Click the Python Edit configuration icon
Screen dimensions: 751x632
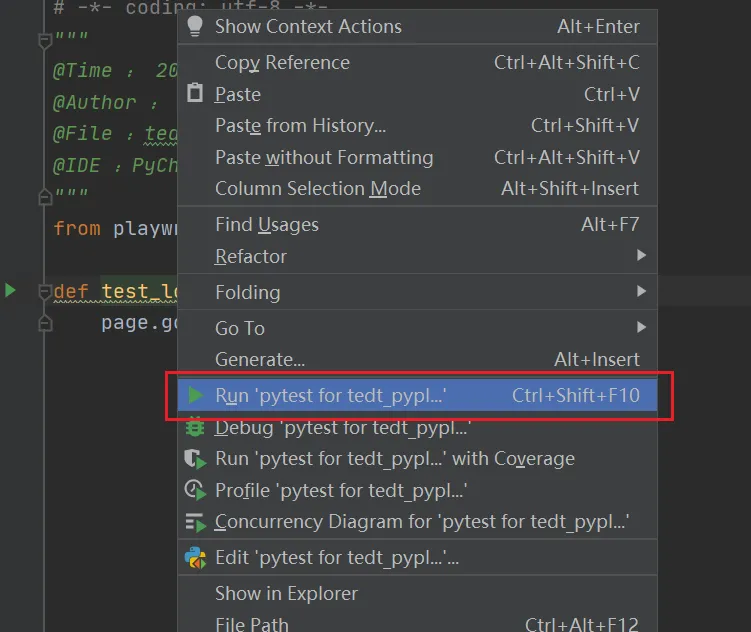[195, 558]
